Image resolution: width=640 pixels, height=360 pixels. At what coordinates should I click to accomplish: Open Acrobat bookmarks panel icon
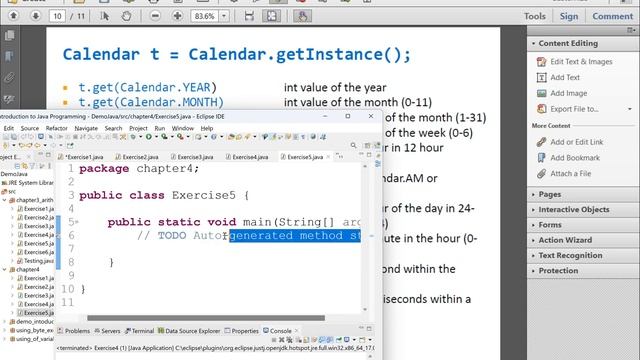coord(9,56)
